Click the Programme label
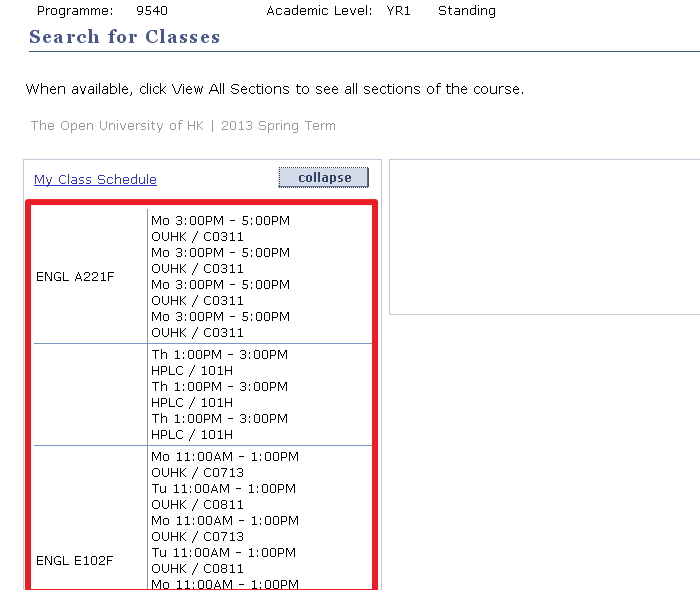 pos(75,10)
